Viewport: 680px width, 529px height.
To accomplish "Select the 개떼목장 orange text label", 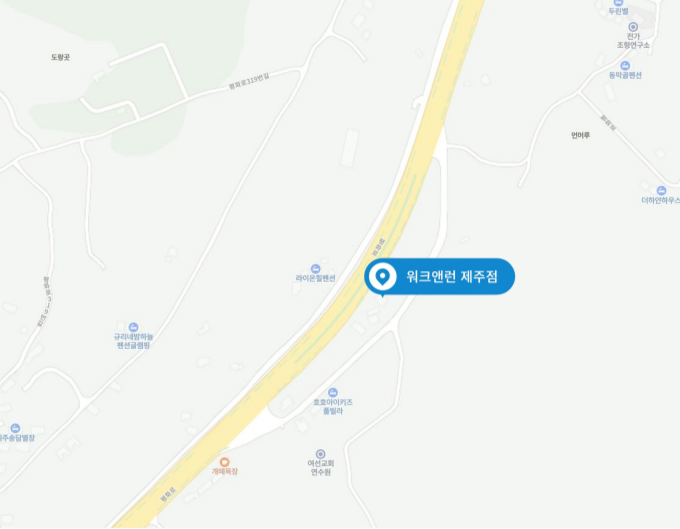I will pyautogui.click(x=225, y=471).
